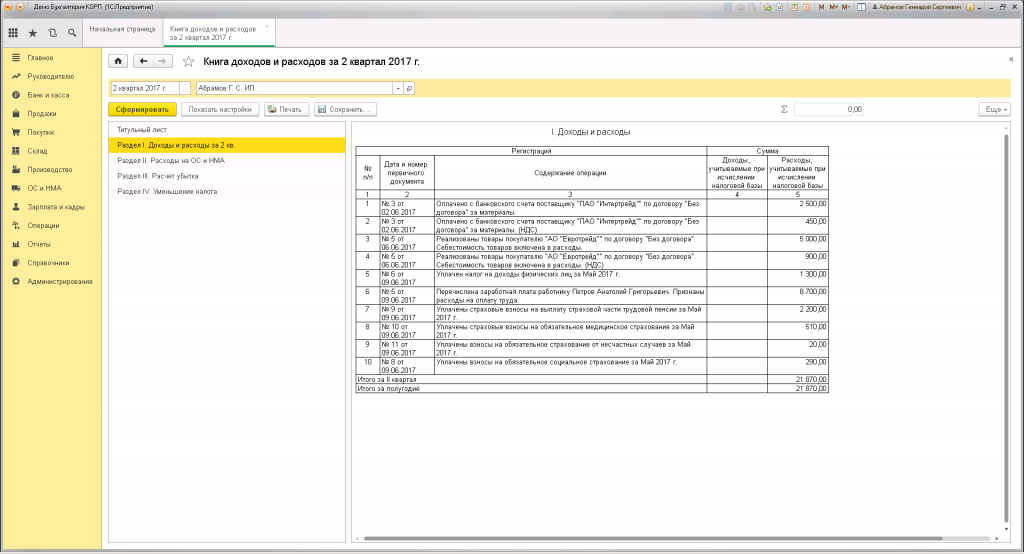
Task: Navigate forward with the right arrow
Action: (162, 61)
